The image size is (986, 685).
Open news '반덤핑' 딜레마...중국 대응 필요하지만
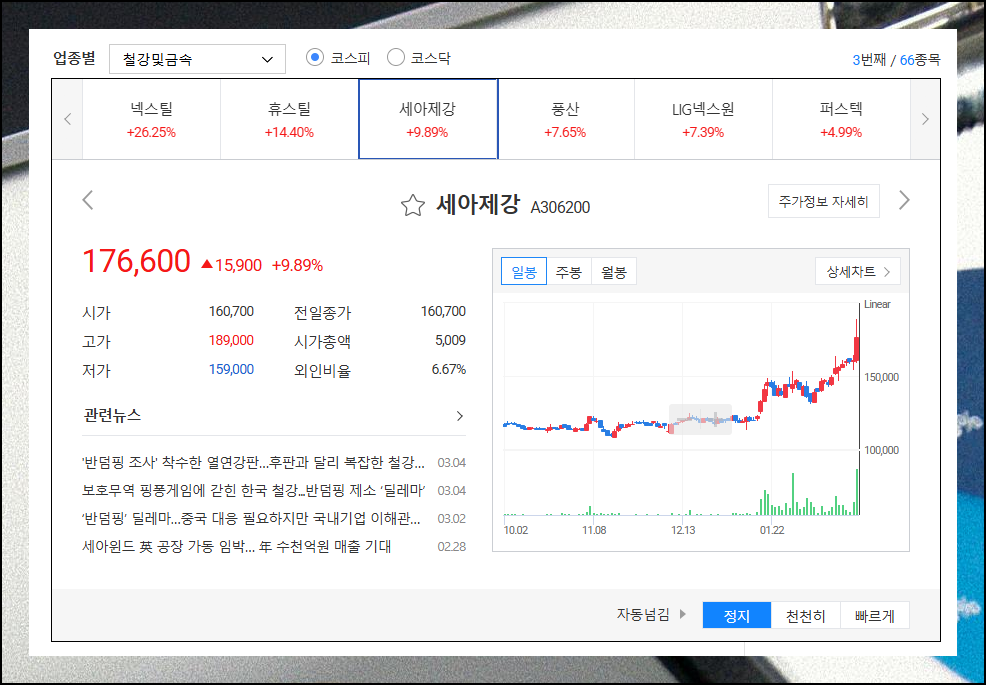coord(252,518)
